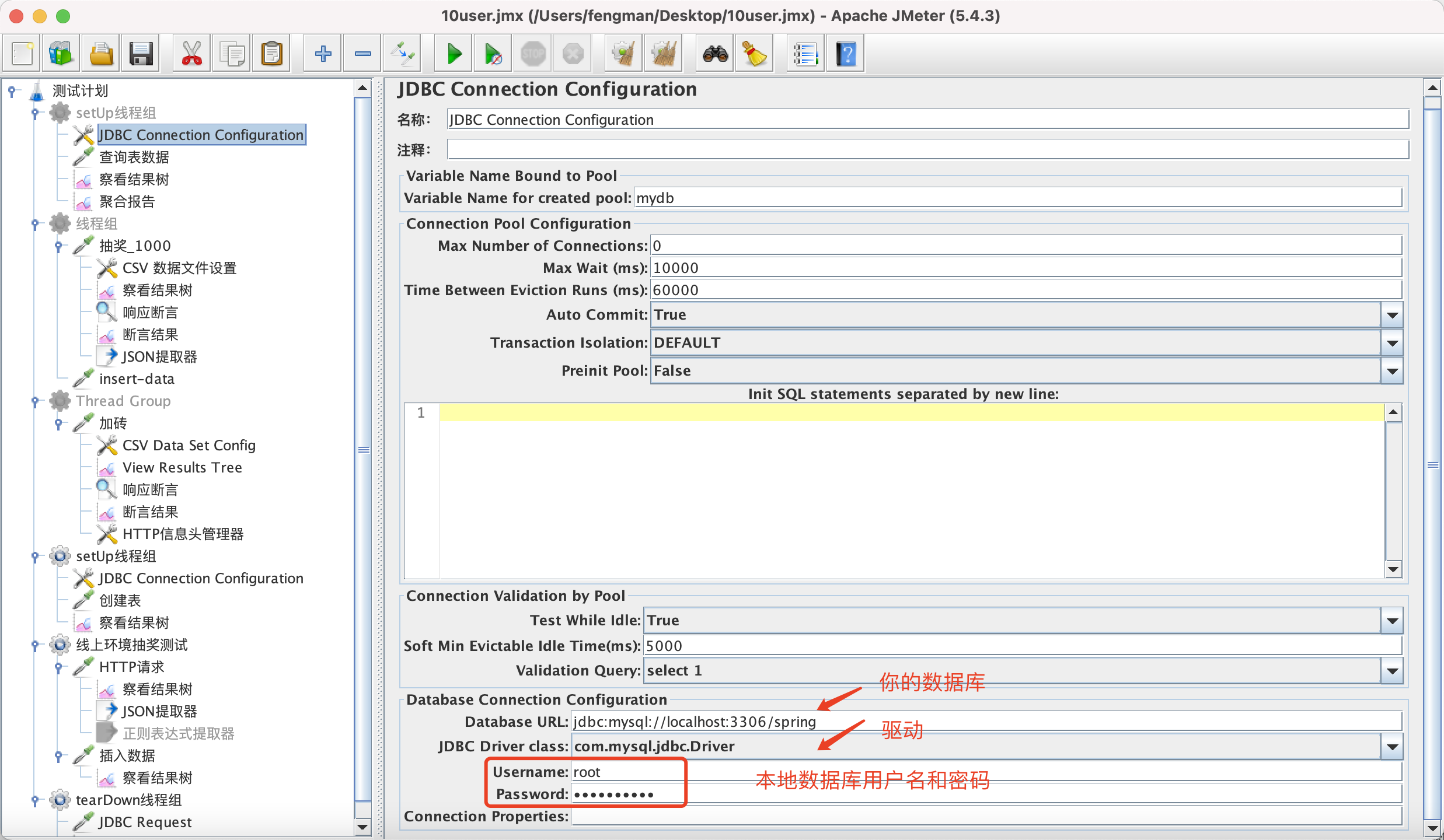Viewport: 1444px width, 840px height.
Task: Select View Results Tree listener
Action: [x=182, y=468]
